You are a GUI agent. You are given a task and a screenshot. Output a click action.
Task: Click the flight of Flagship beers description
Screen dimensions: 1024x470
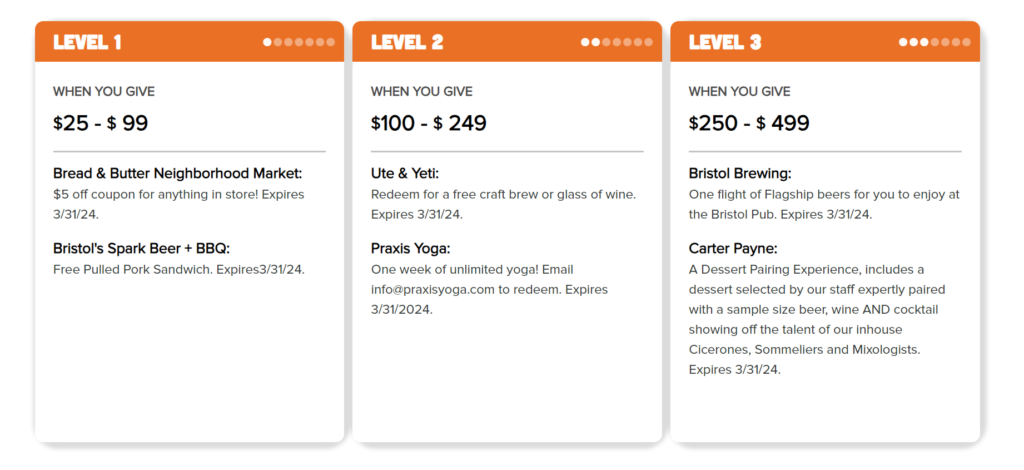[815, 204]
